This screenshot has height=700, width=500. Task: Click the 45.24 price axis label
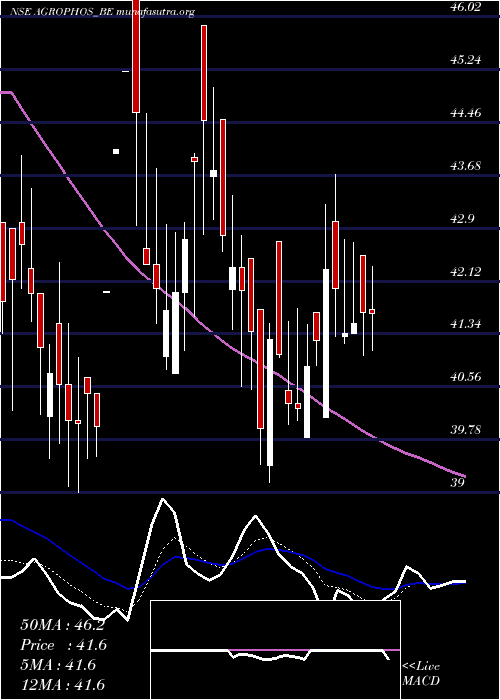(466, 60)
